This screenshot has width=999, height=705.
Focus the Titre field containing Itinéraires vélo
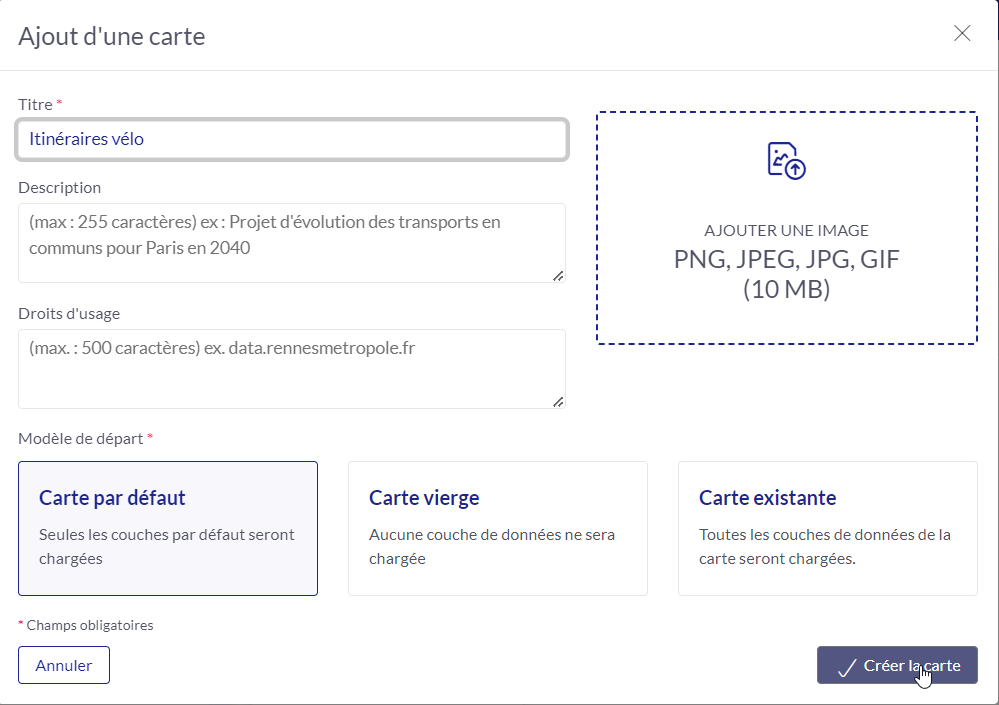pyautogui.click(x=292, y=139)
